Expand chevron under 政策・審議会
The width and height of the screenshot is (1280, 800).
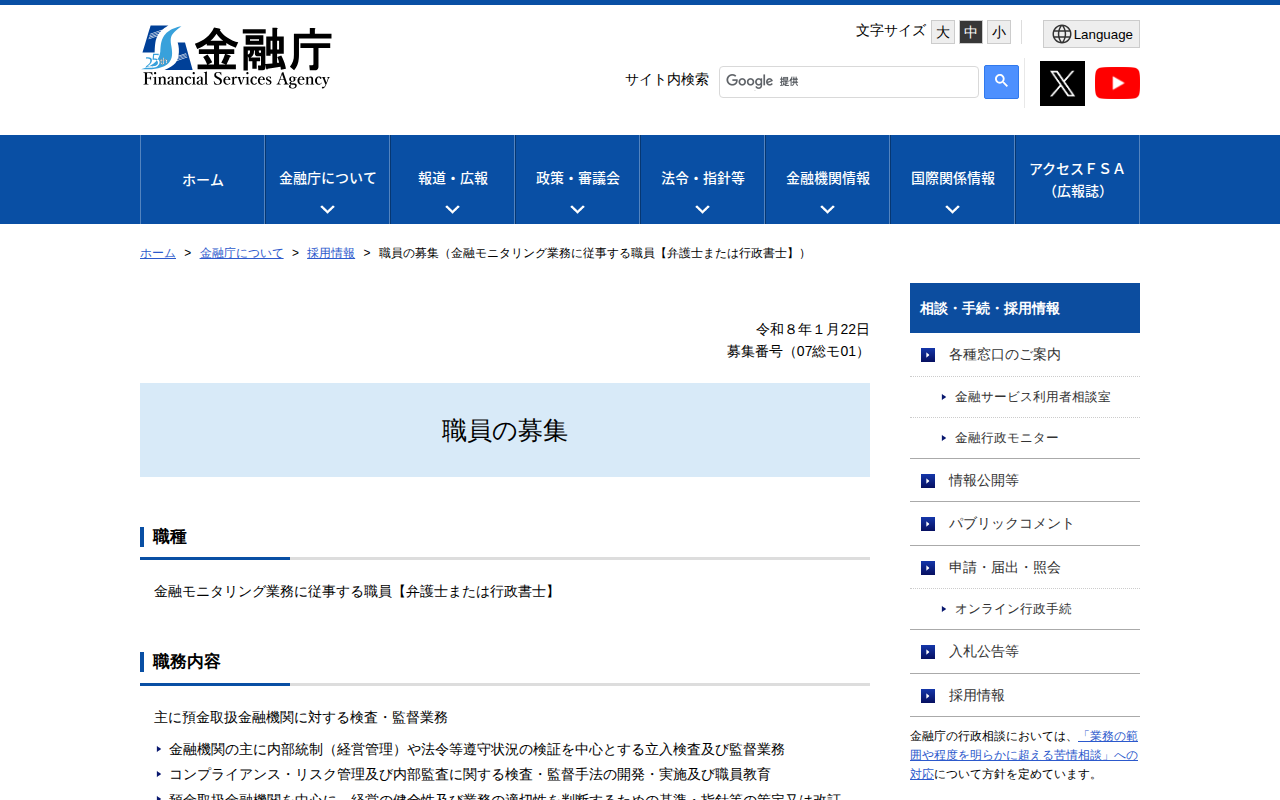[x=577, y=209]
